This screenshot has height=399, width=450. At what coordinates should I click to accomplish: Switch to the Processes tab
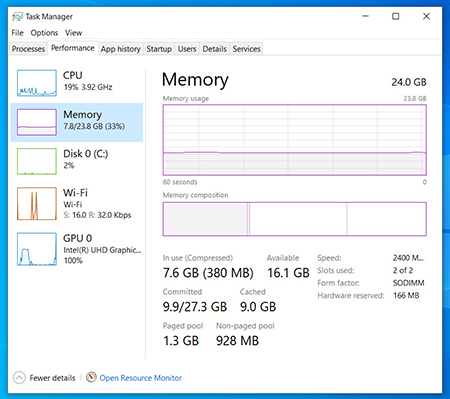28,49
